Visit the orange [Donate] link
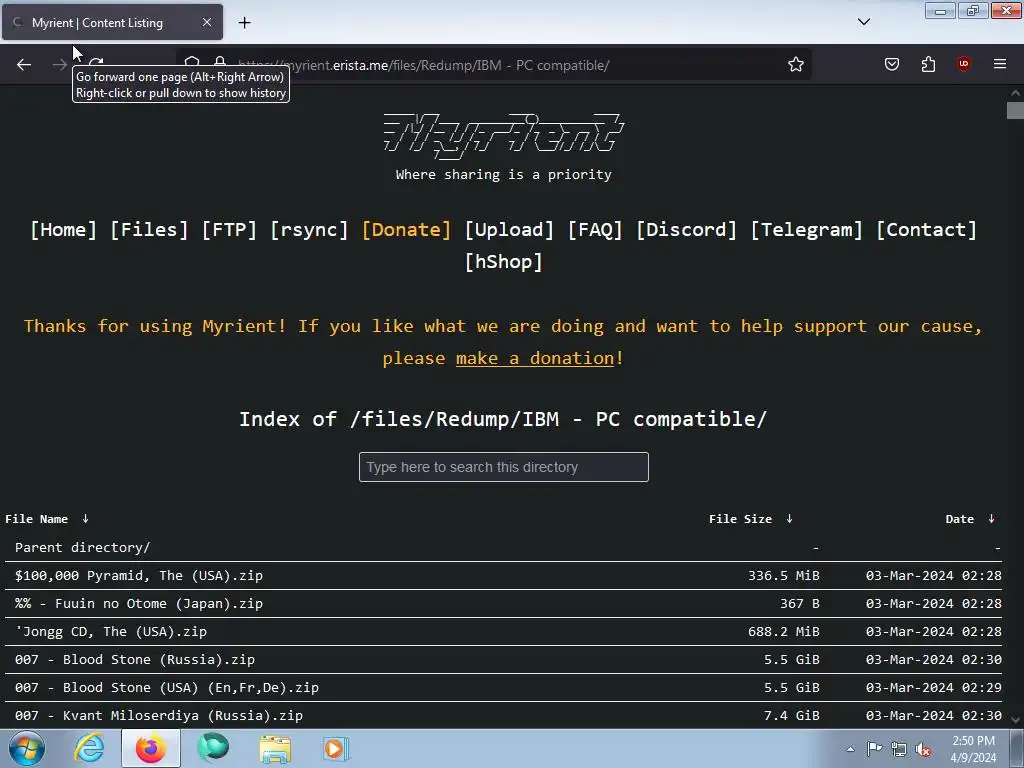The image size is (1024, 768). point(406,230)
